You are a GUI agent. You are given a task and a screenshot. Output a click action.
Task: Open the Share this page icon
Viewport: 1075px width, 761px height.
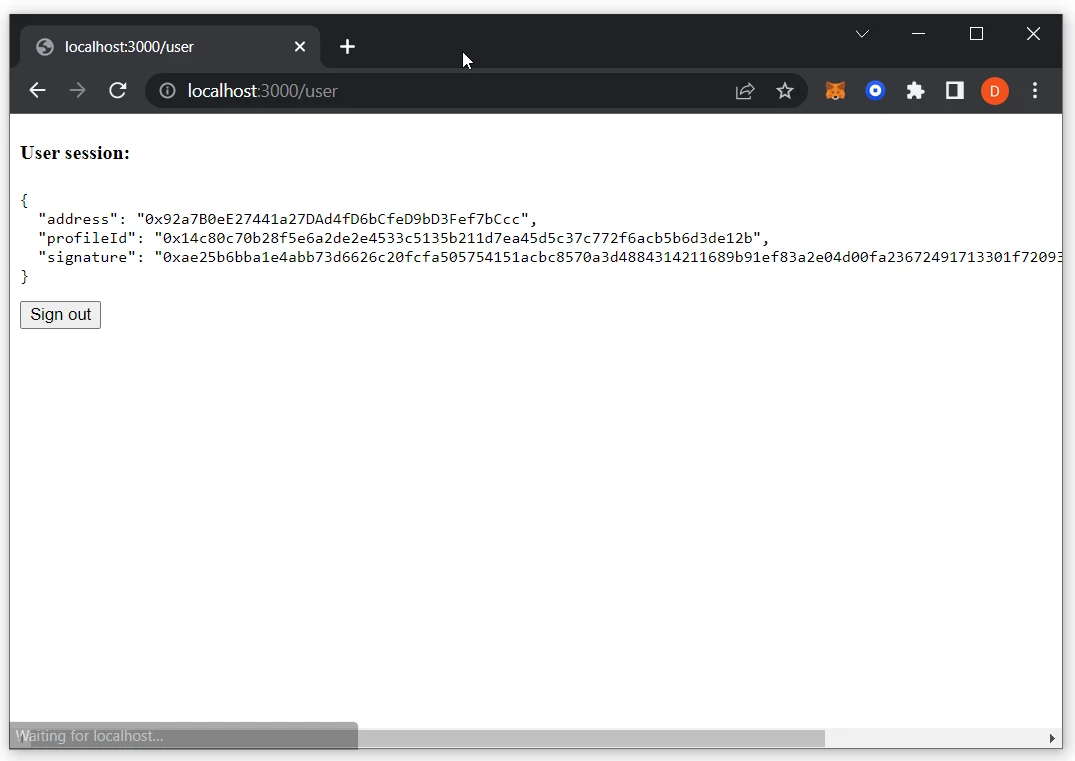point(745,91)
